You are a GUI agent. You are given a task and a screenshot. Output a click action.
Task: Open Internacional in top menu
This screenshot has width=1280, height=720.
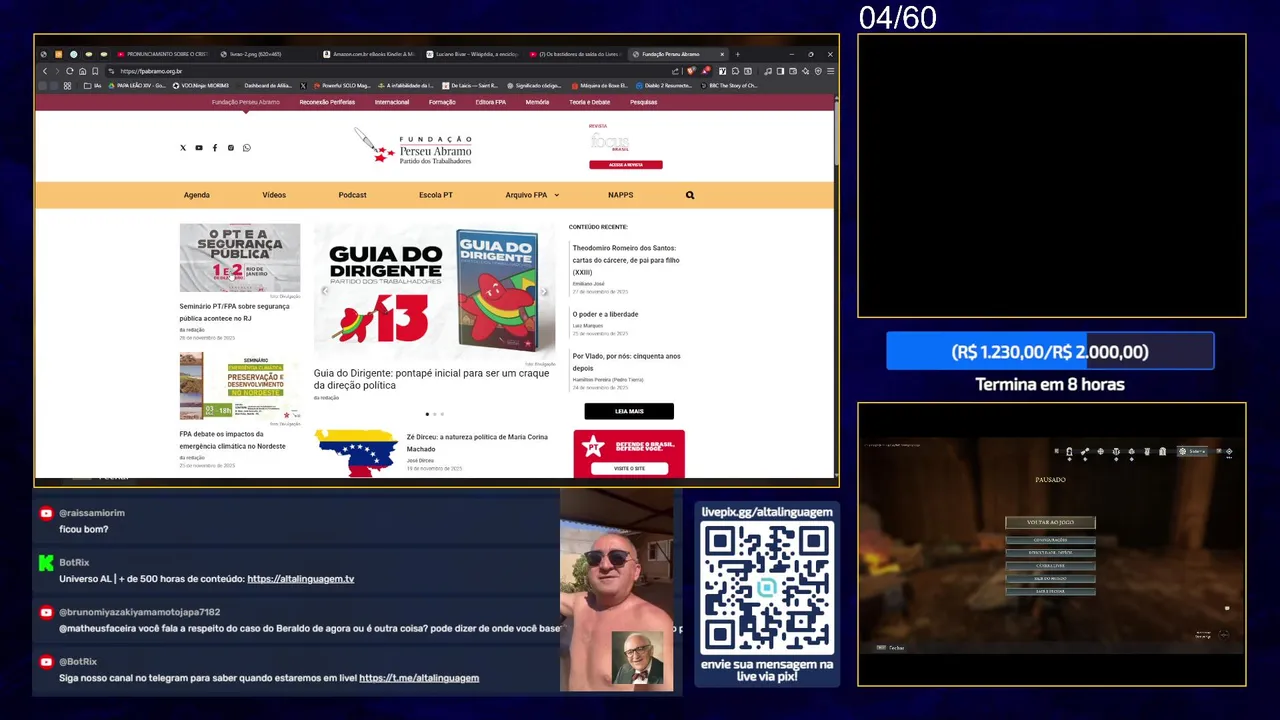(x=392, y=102)
